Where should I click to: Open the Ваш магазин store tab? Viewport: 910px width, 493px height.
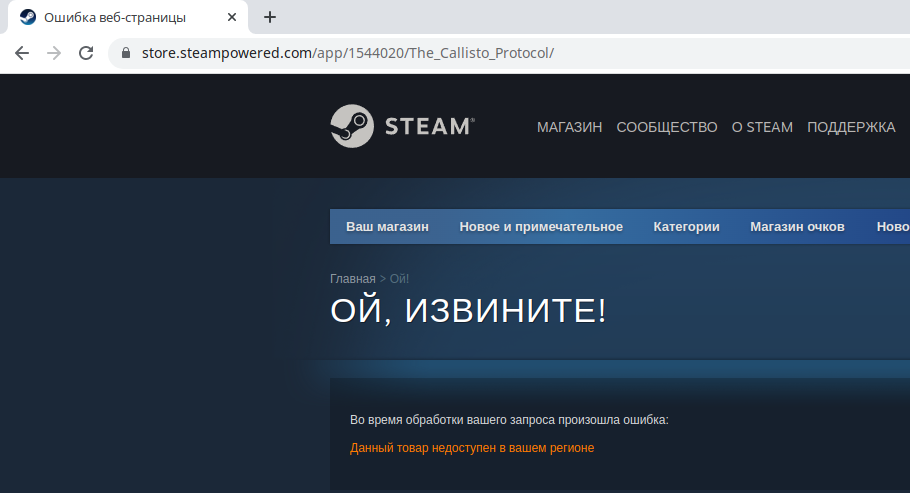click(387, 226)
